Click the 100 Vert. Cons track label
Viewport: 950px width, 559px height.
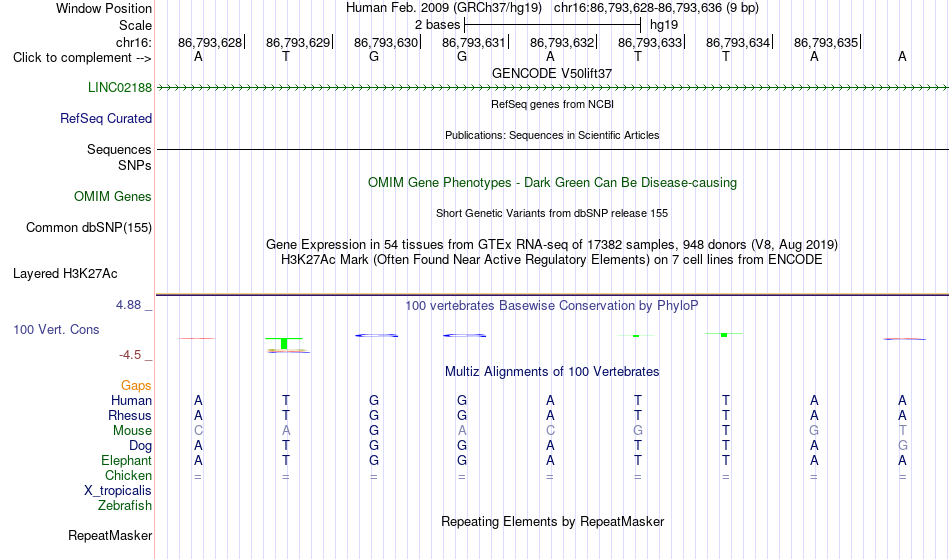56,329
